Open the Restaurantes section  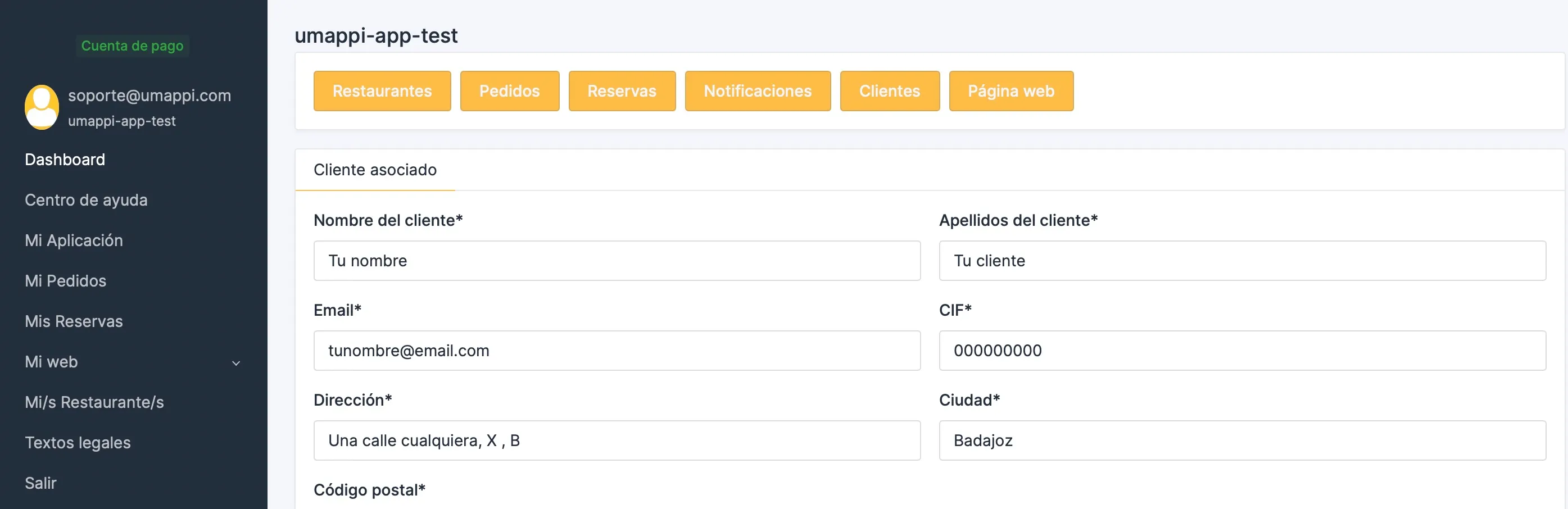(382, 91)
